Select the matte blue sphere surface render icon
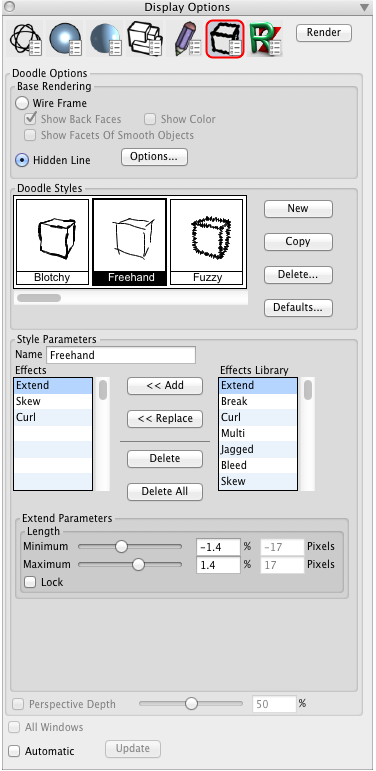 coord(105,39)
